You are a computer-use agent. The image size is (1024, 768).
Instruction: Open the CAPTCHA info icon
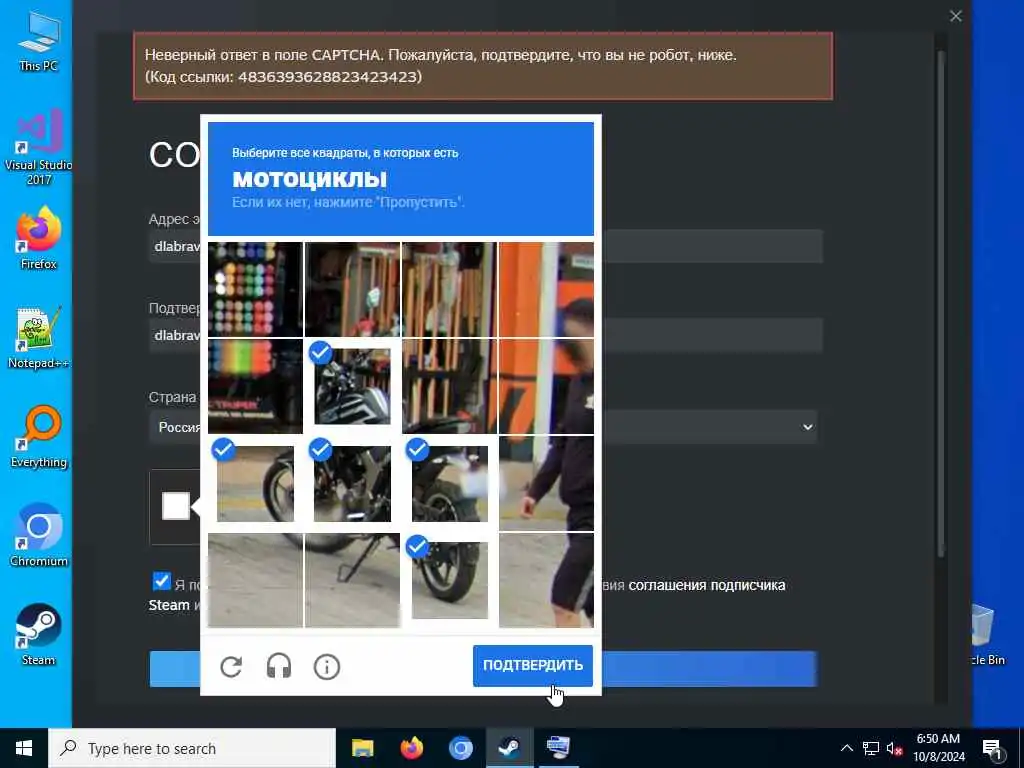pos(327,667)
